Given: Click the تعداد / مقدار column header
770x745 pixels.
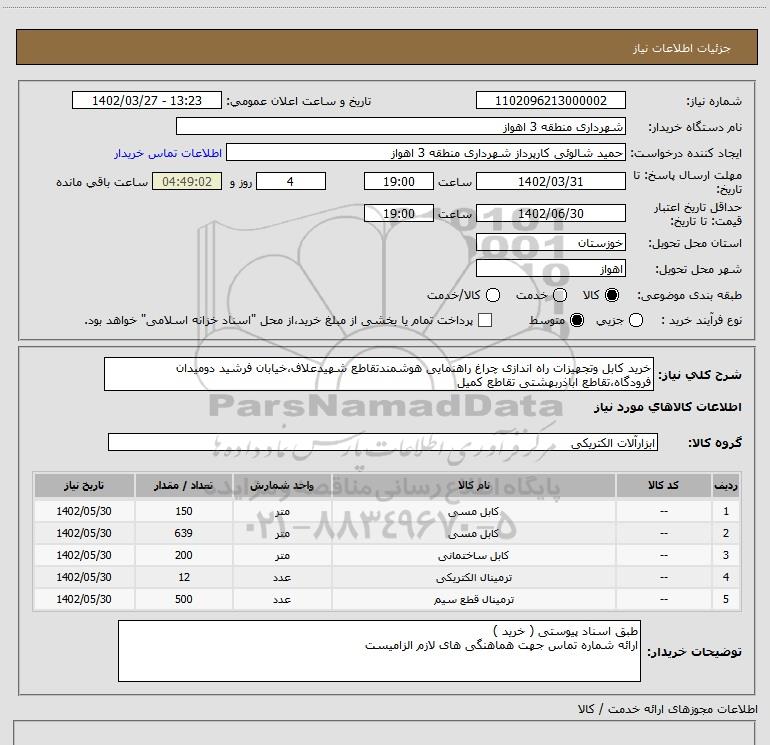Looking at the screenshot, I should point(184,485).
